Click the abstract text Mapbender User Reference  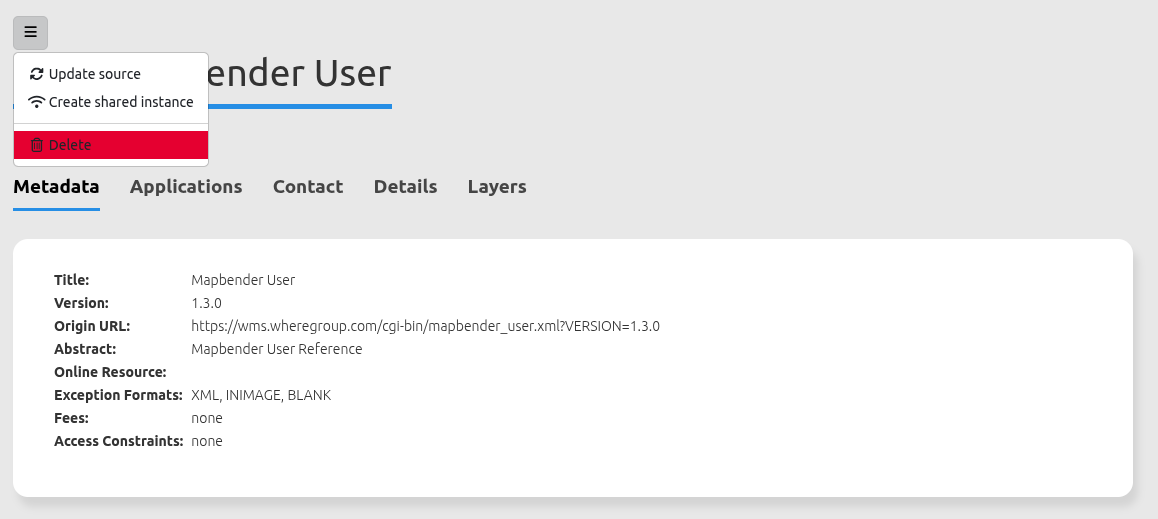click(276, 349)
